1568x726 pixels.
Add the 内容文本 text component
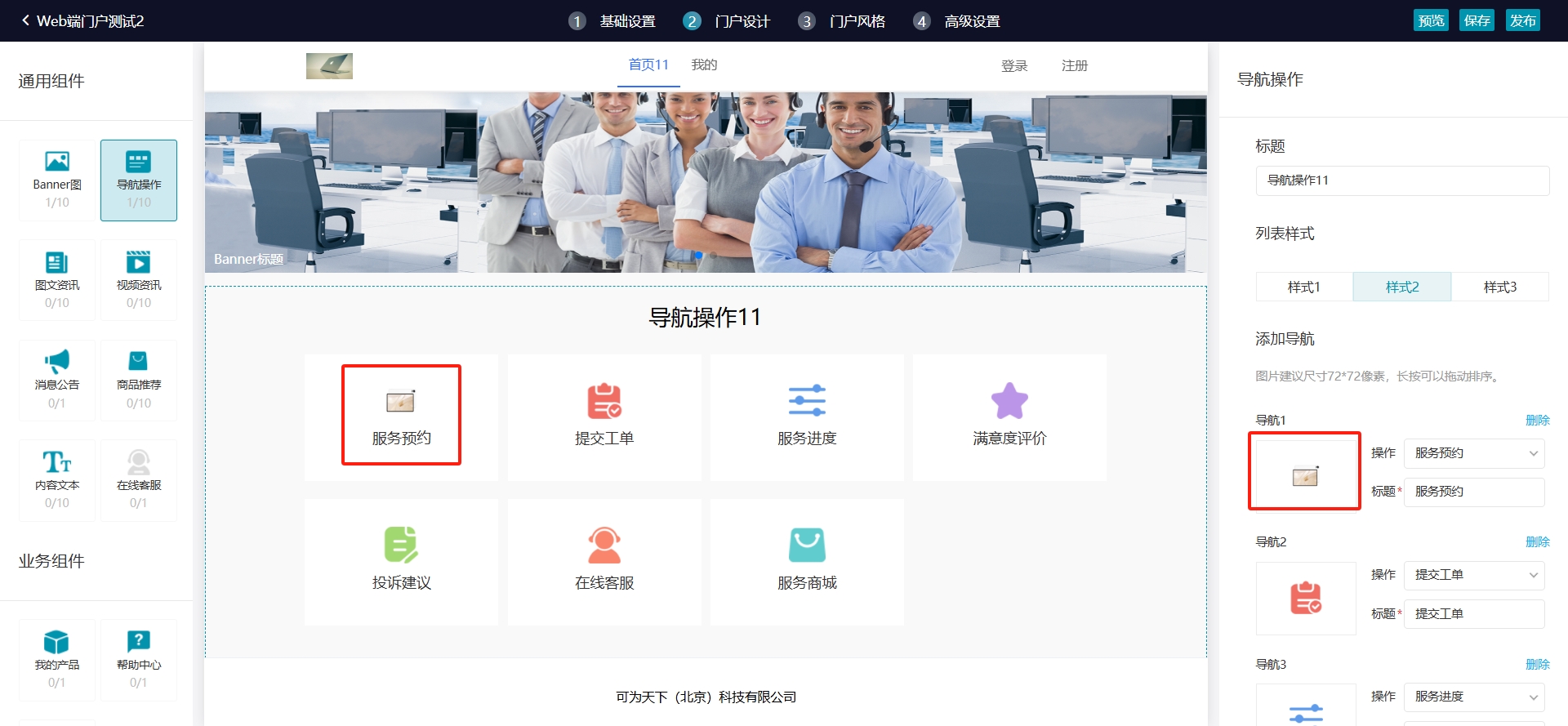(x=57, y=481)
